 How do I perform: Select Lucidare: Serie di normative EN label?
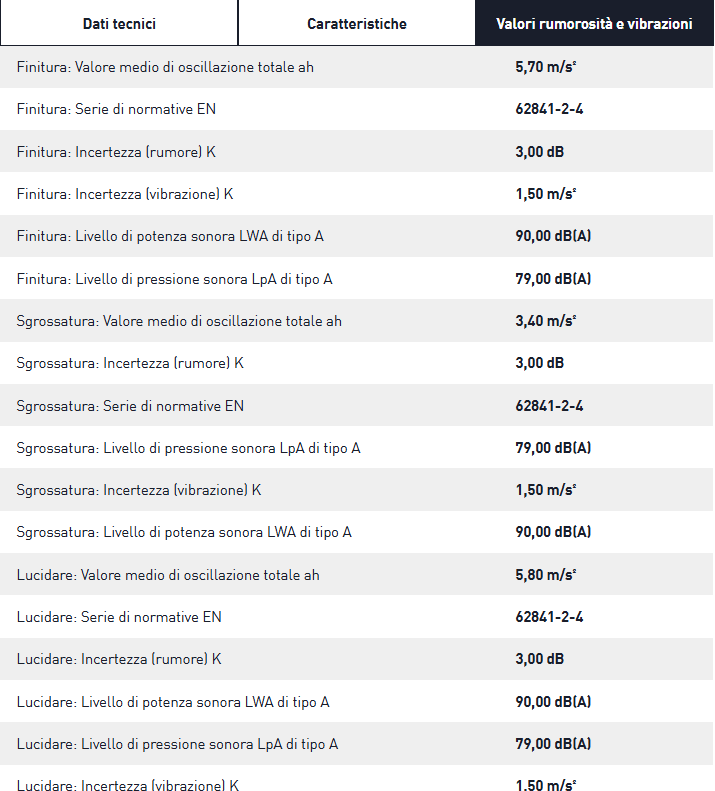point(119,617)
